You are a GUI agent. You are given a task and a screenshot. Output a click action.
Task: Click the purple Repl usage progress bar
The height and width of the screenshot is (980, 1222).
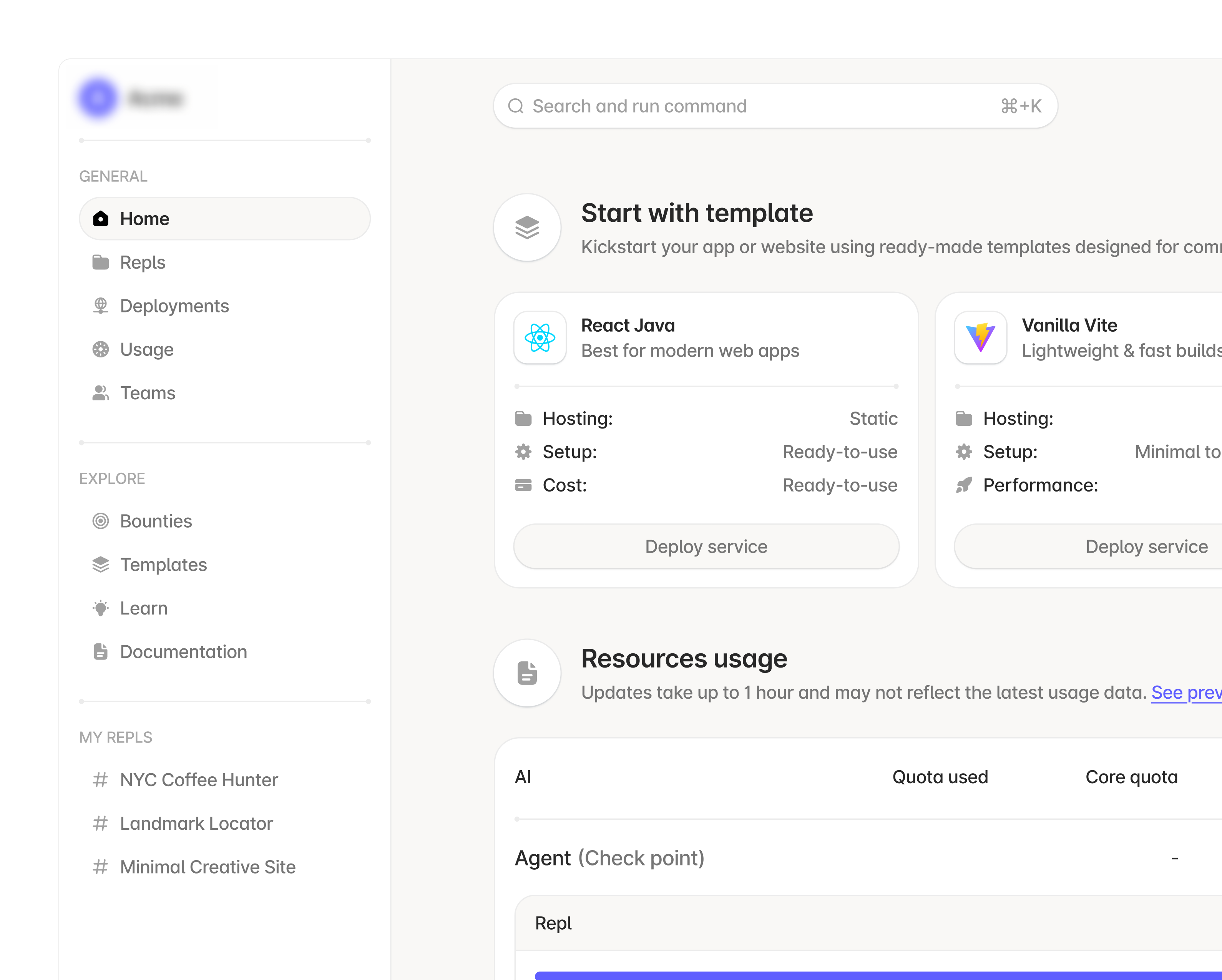click(x=878, y=975)
